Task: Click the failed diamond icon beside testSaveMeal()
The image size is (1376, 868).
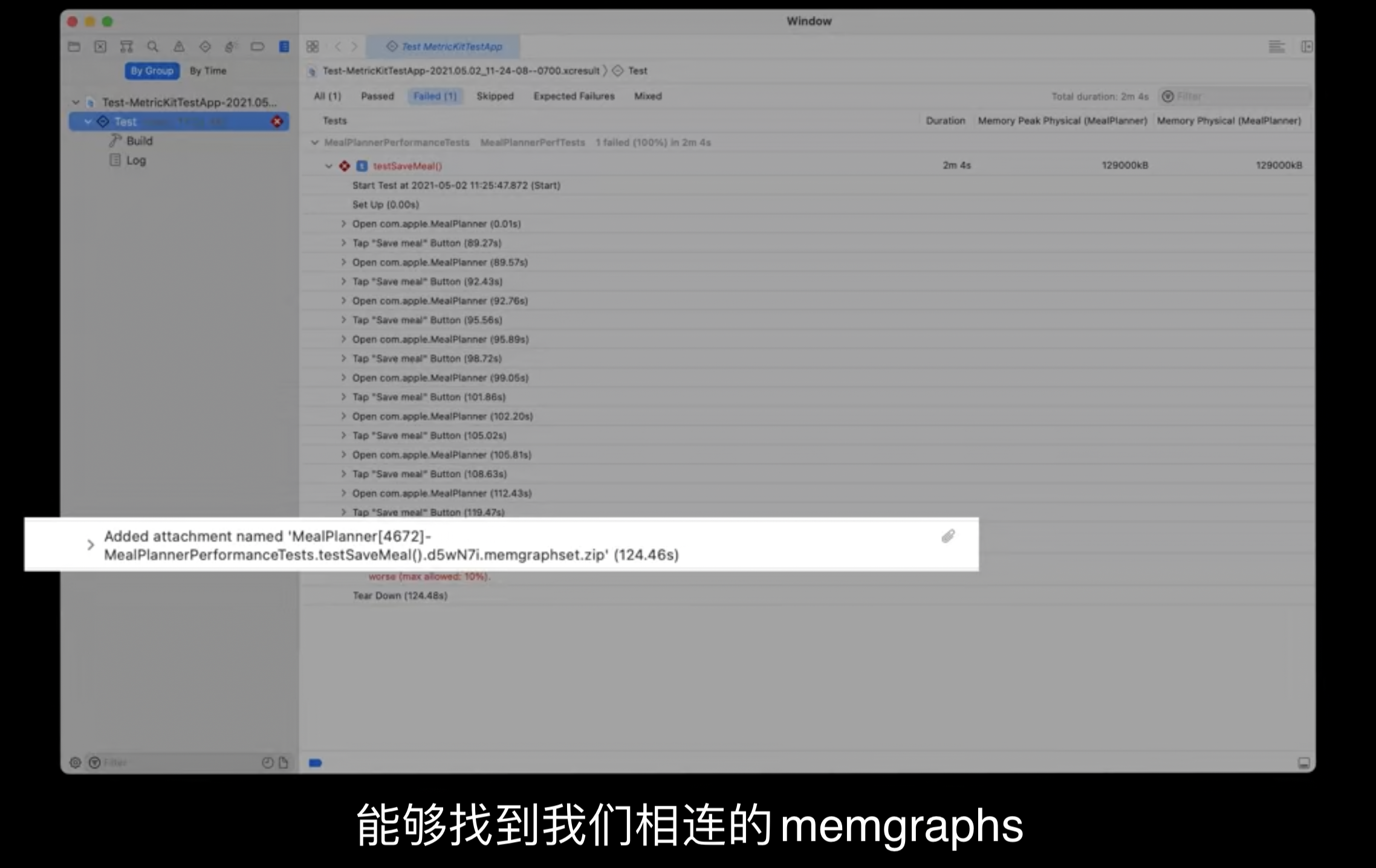Action: (x=345, y=166)
